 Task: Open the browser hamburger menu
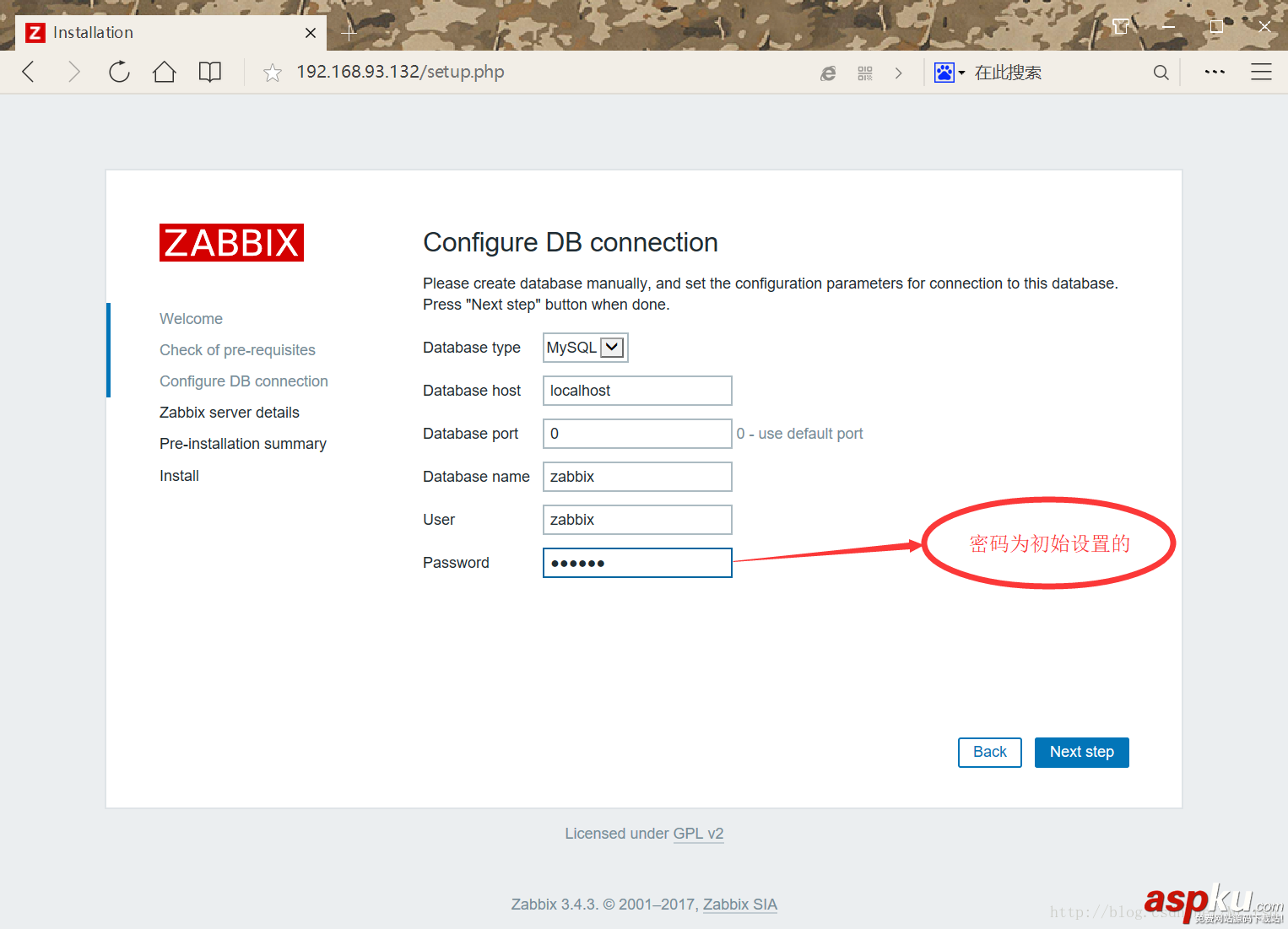(1261, 72)
